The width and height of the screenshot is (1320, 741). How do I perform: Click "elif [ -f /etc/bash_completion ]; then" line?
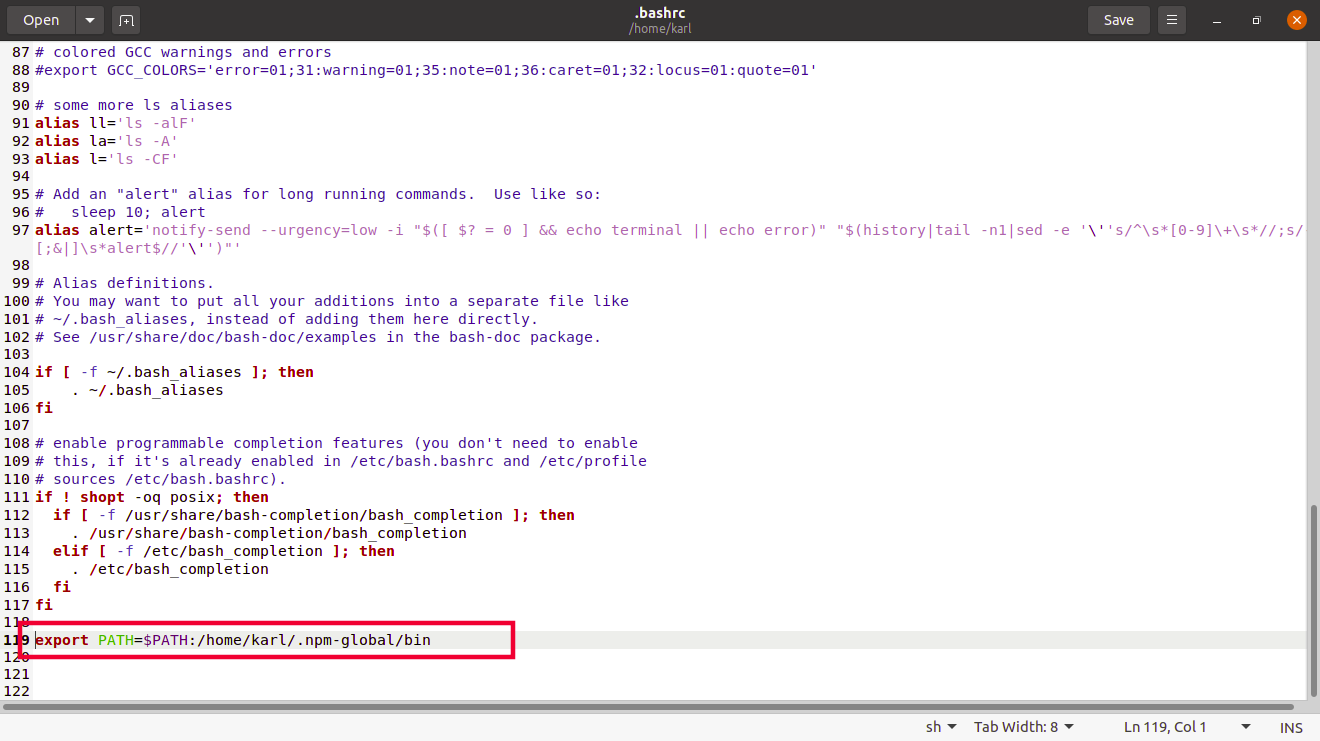[x=224, y=551]
